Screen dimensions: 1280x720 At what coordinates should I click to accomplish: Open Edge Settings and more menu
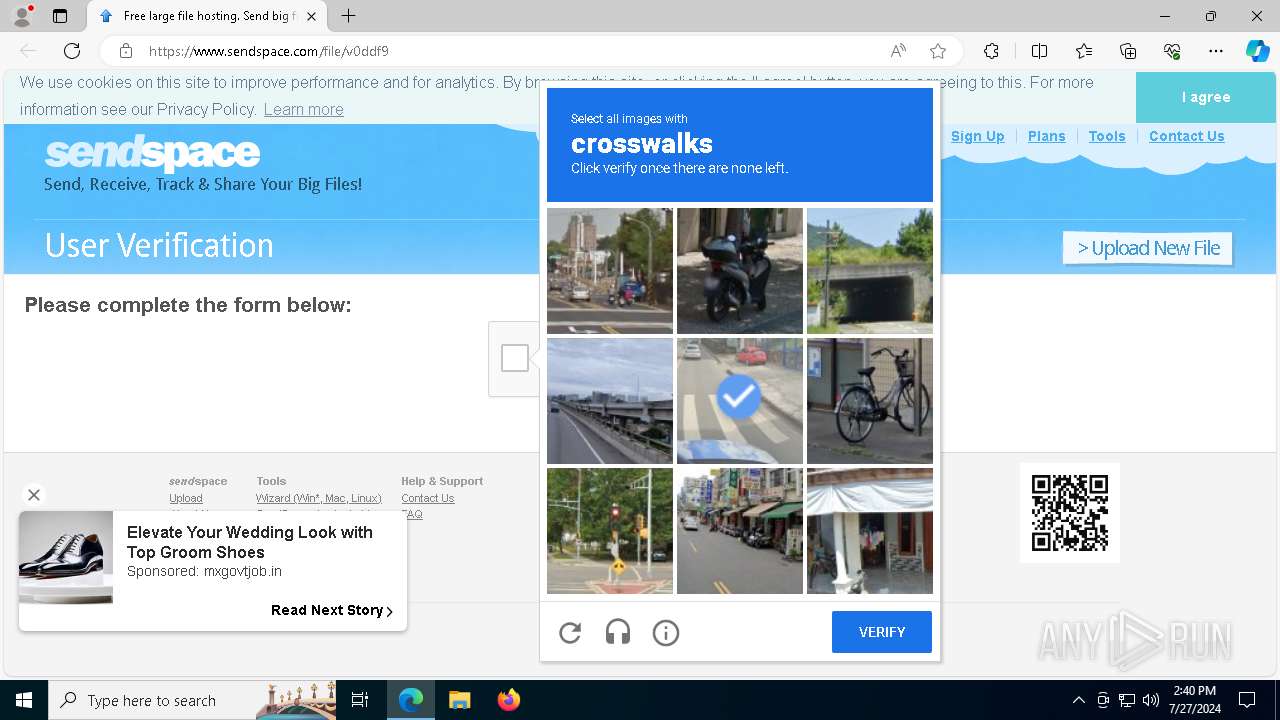click(1216, 51)
